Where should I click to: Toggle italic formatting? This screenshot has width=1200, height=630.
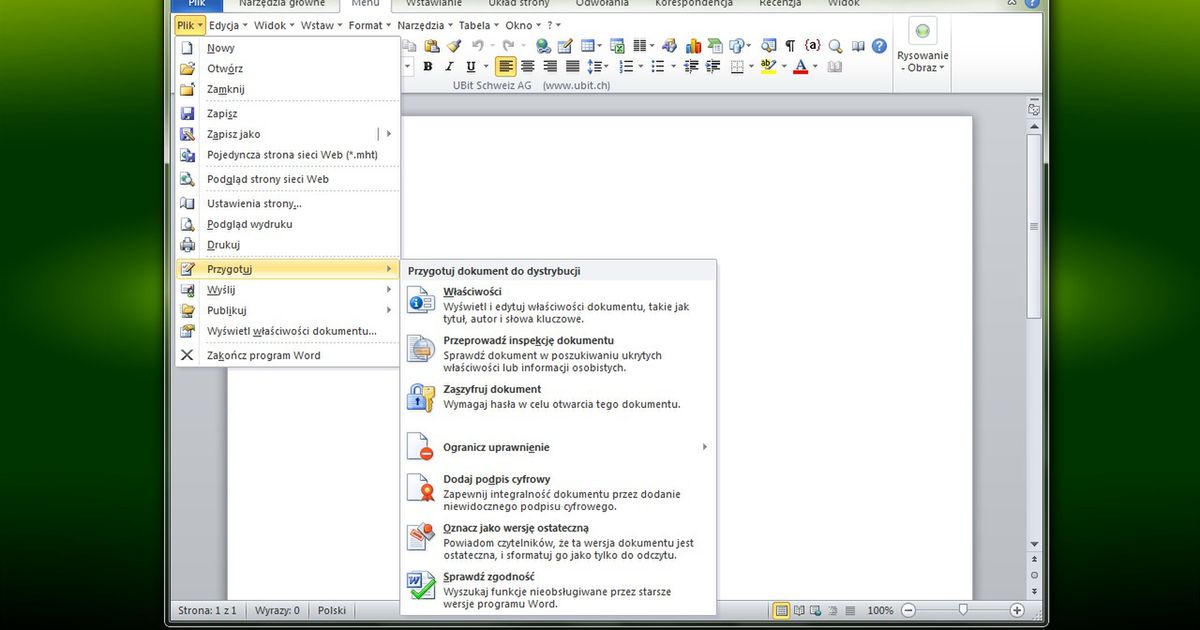447,66
